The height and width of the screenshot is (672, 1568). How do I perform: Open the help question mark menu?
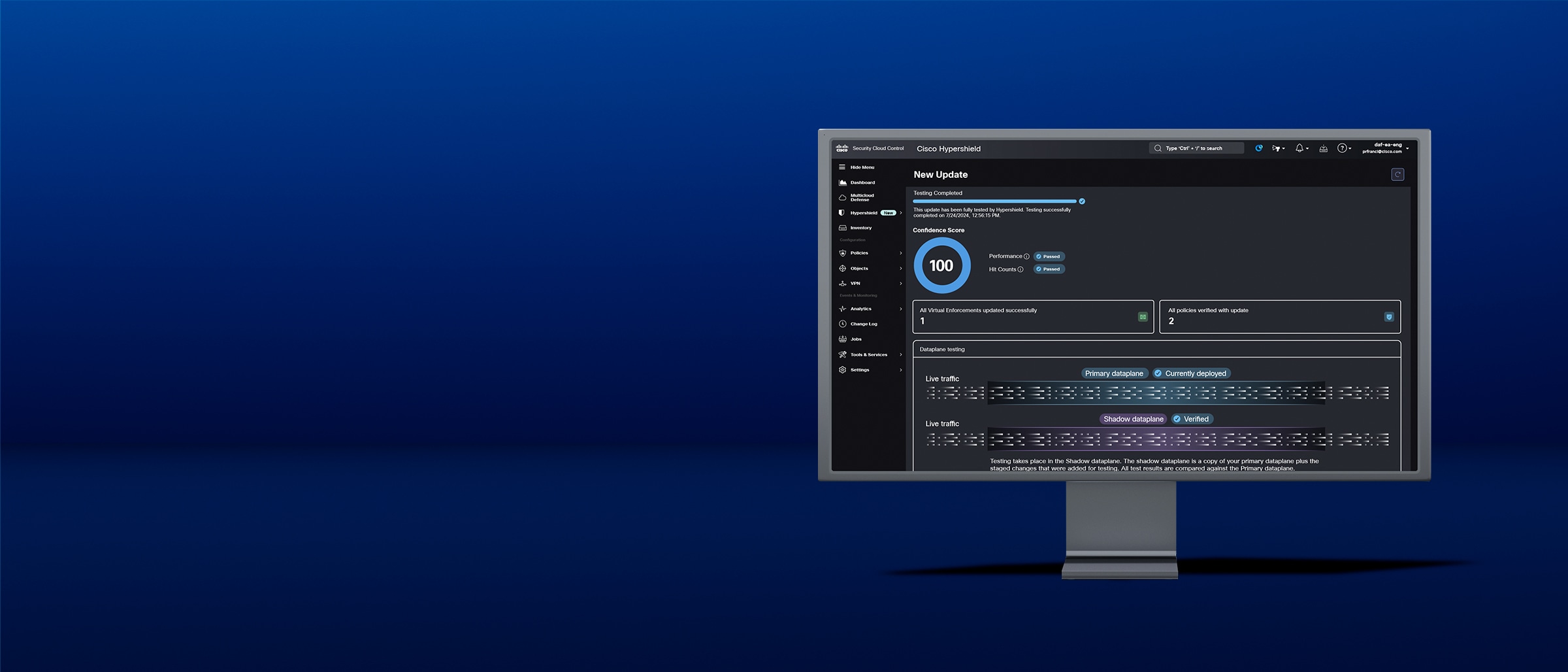click(1342, 148)
